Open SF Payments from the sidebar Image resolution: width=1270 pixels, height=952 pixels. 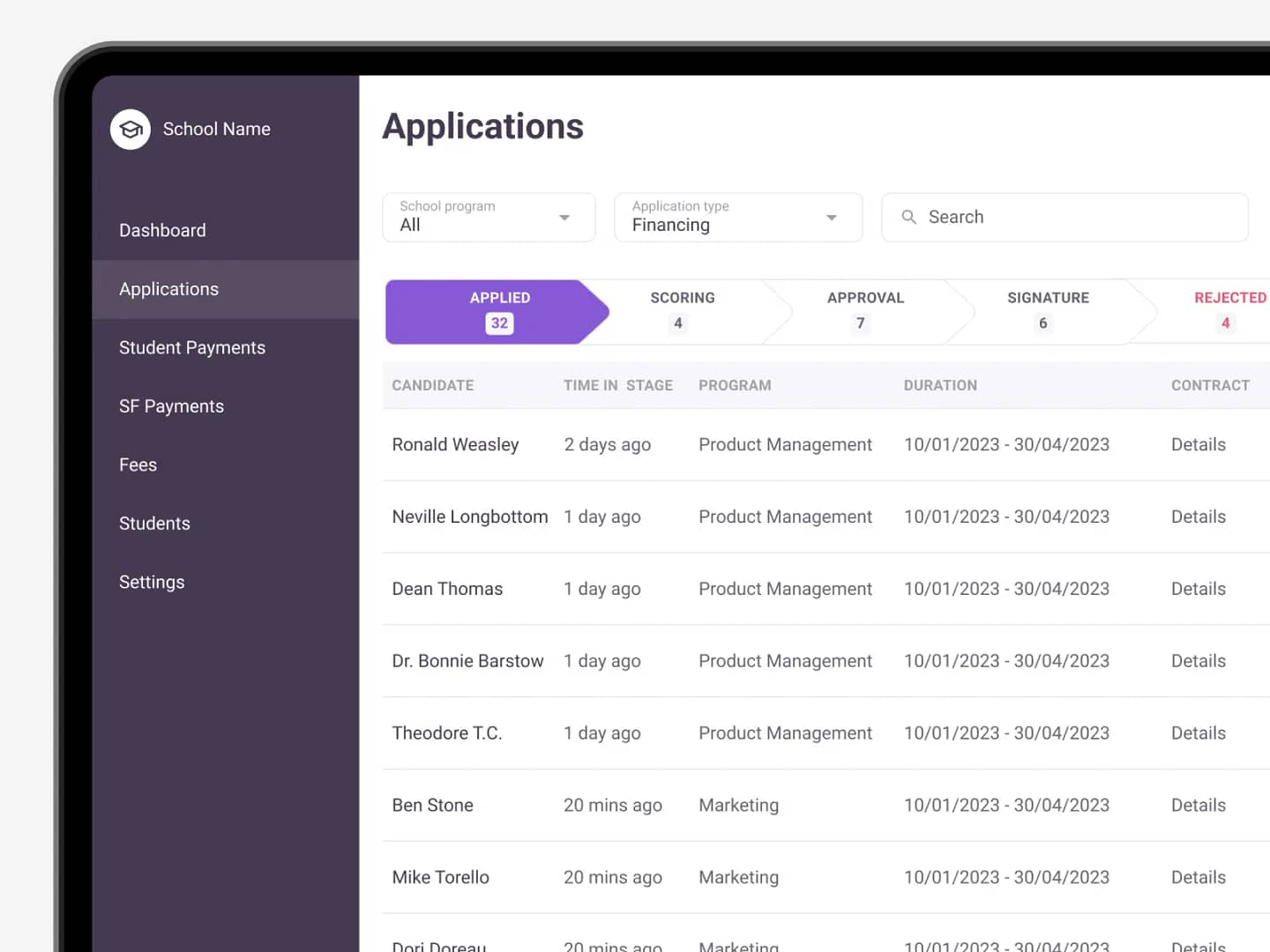[x=171, y=406]
